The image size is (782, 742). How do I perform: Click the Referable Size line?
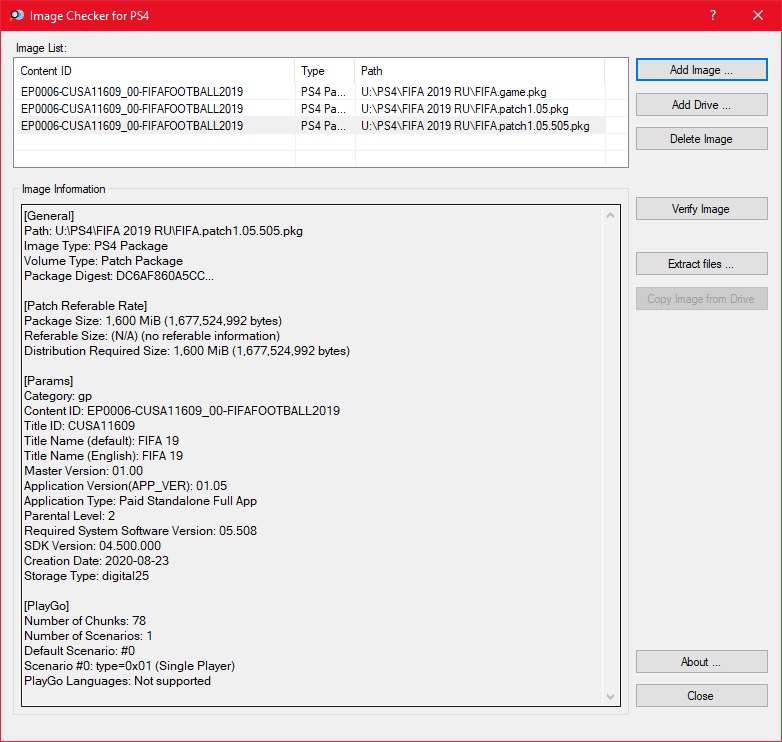(152, 336)
